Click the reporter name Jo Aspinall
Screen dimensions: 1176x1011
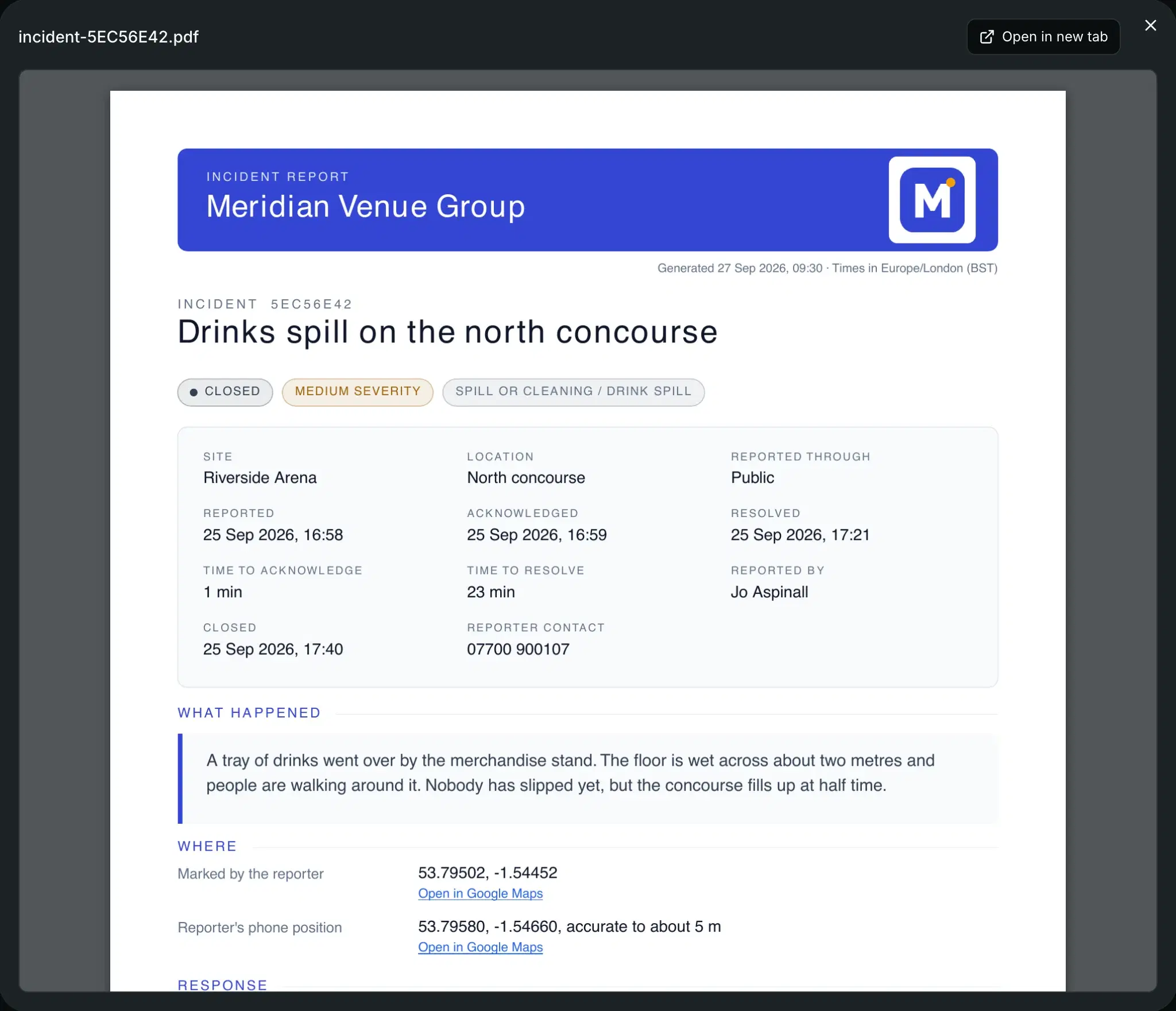click(769, 592)
